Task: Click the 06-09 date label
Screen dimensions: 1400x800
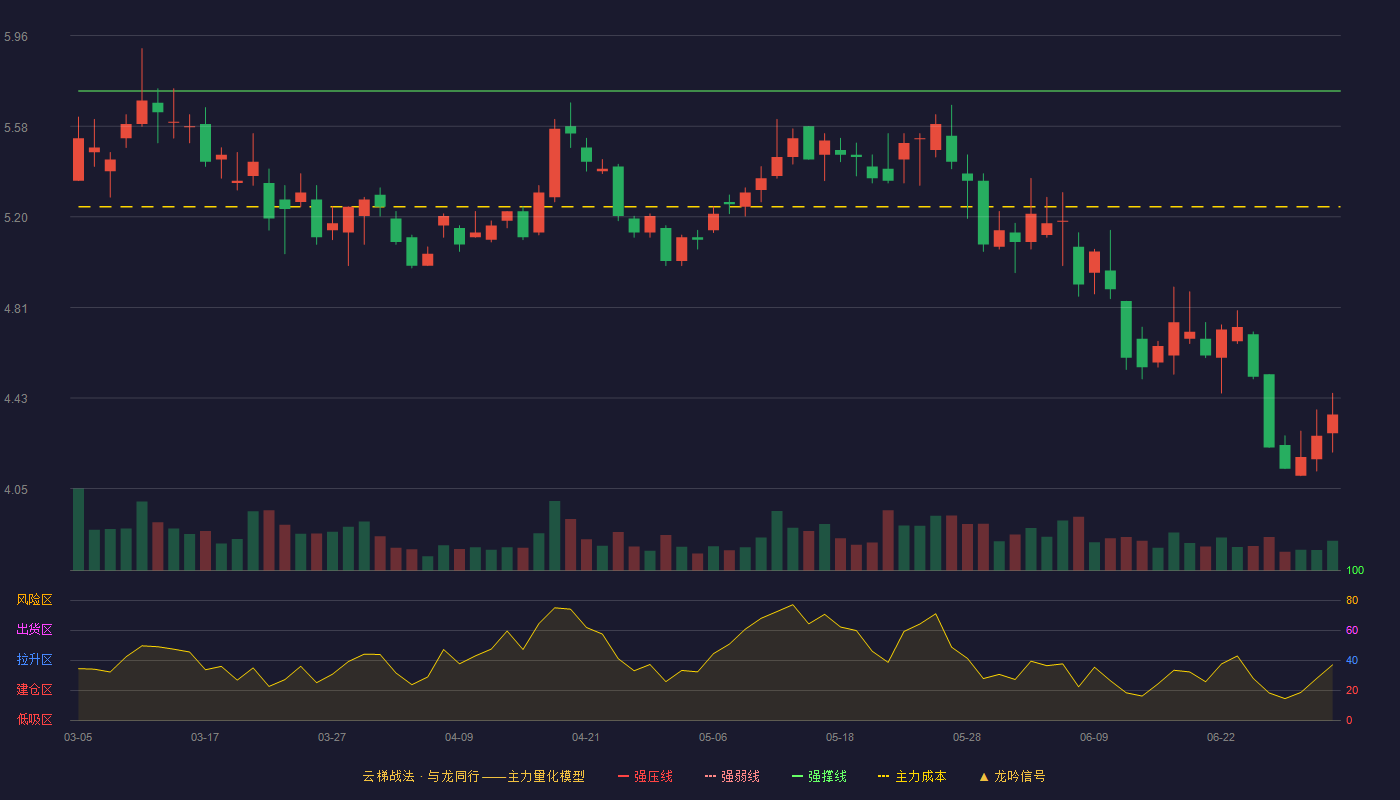Action: (1094, 737)
